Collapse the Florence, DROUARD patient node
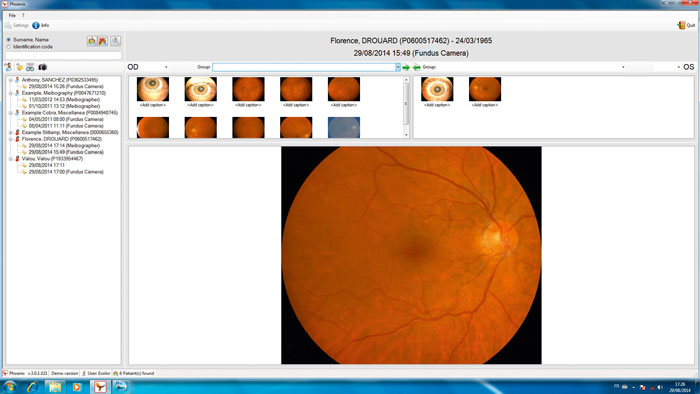 [x=11, y=139]
